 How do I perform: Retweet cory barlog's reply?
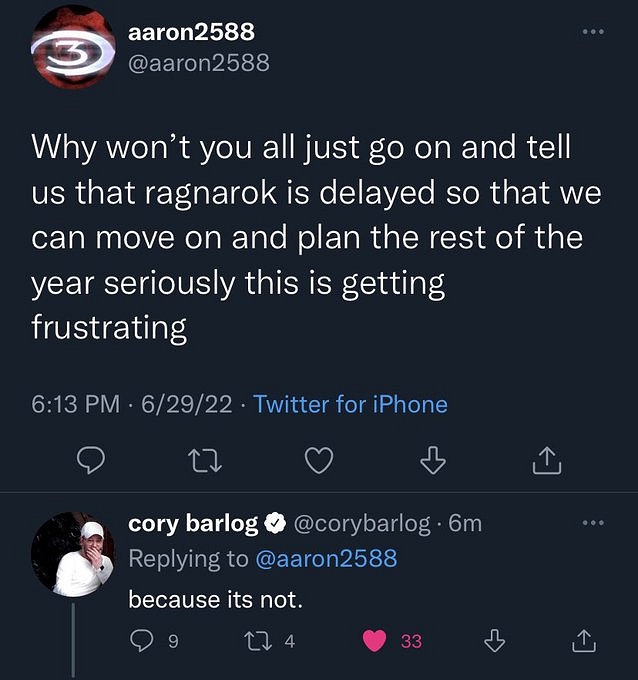(258, 641)
